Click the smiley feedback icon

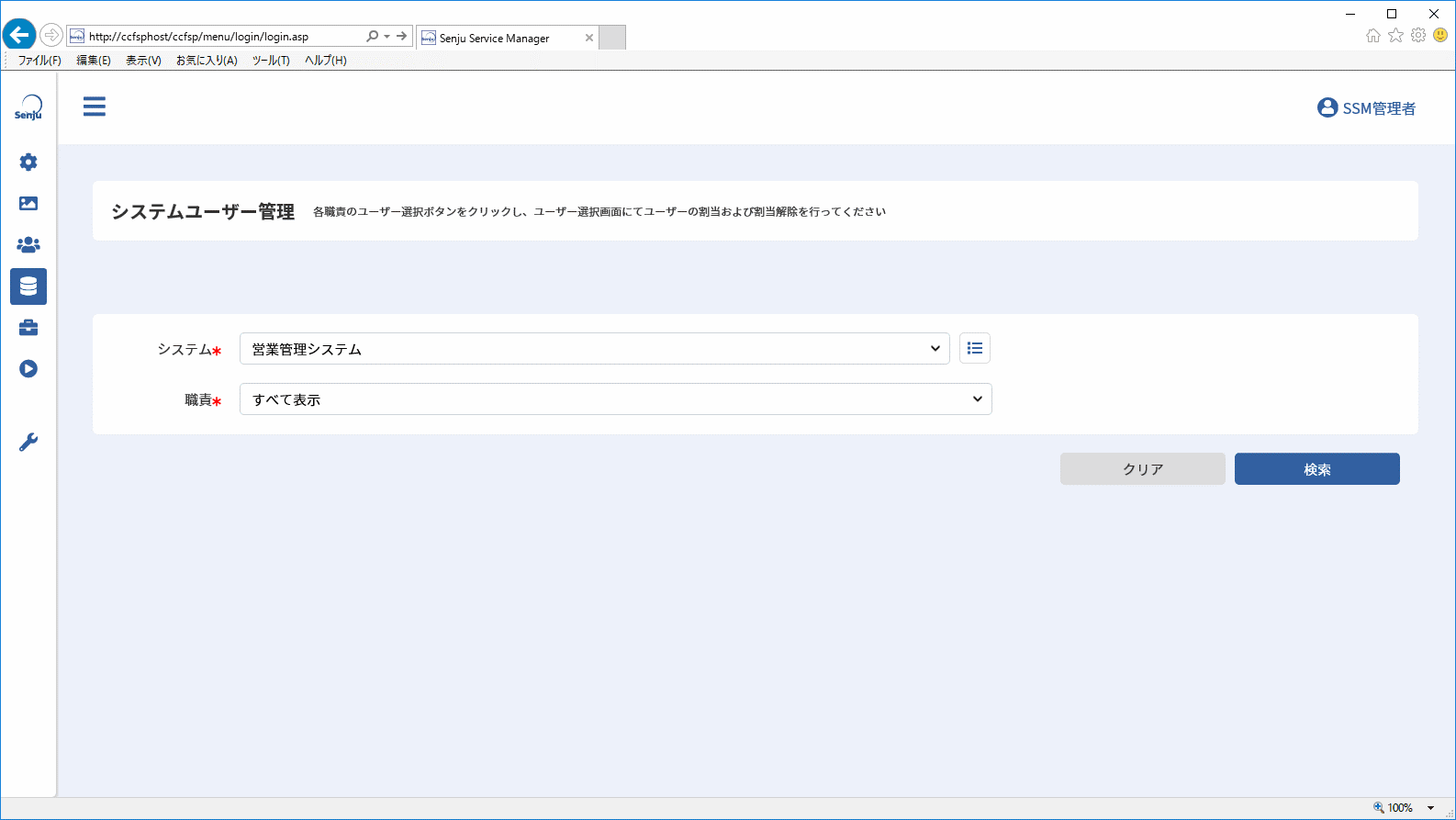(x=1440, y=36)
